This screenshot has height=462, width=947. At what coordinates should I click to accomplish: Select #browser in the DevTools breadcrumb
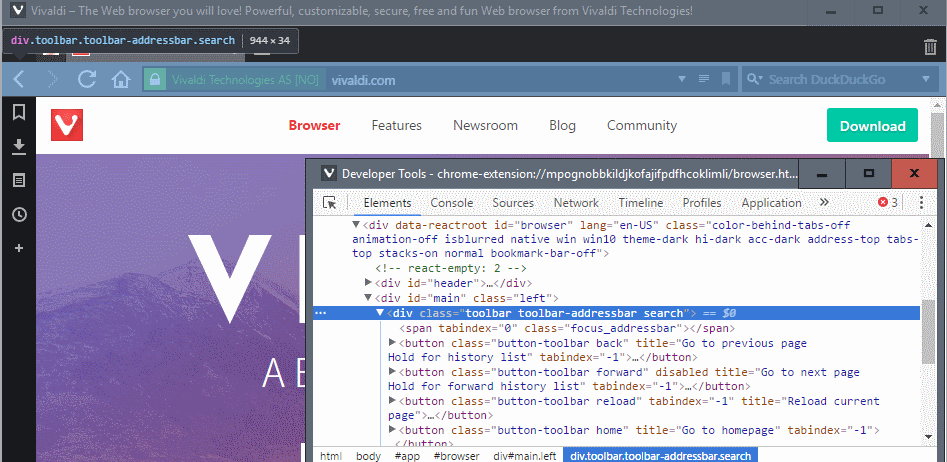click(x=457, y=456)
